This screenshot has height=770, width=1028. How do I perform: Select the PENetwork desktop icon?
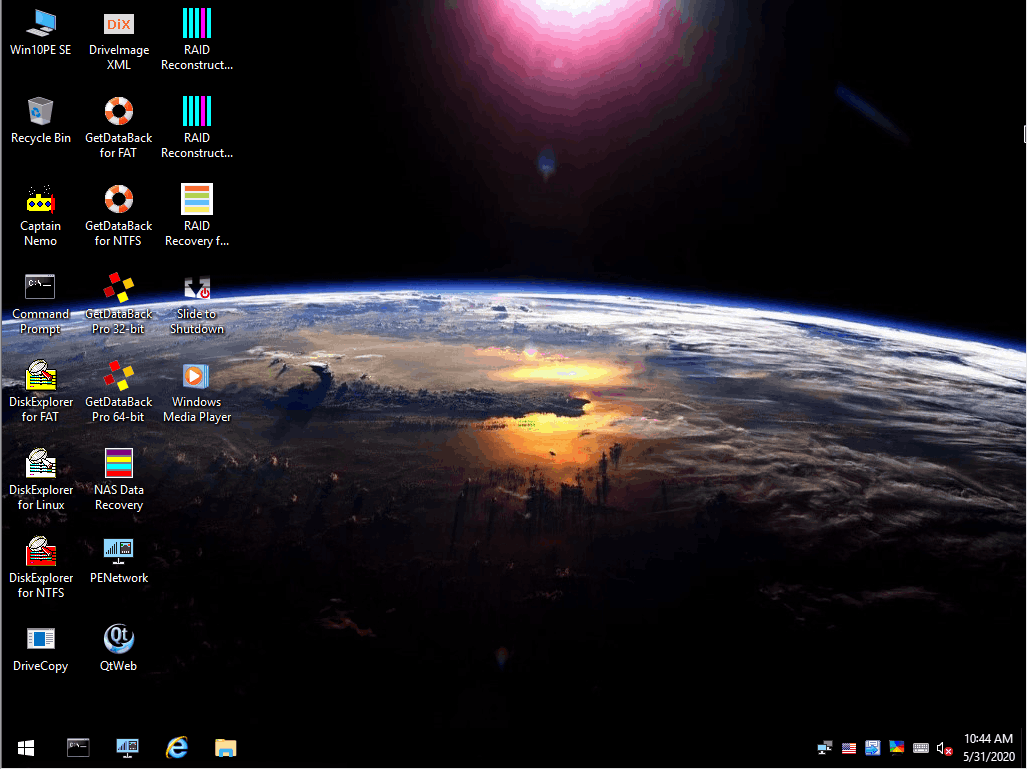pyautogui.click(x=119, y=551)
